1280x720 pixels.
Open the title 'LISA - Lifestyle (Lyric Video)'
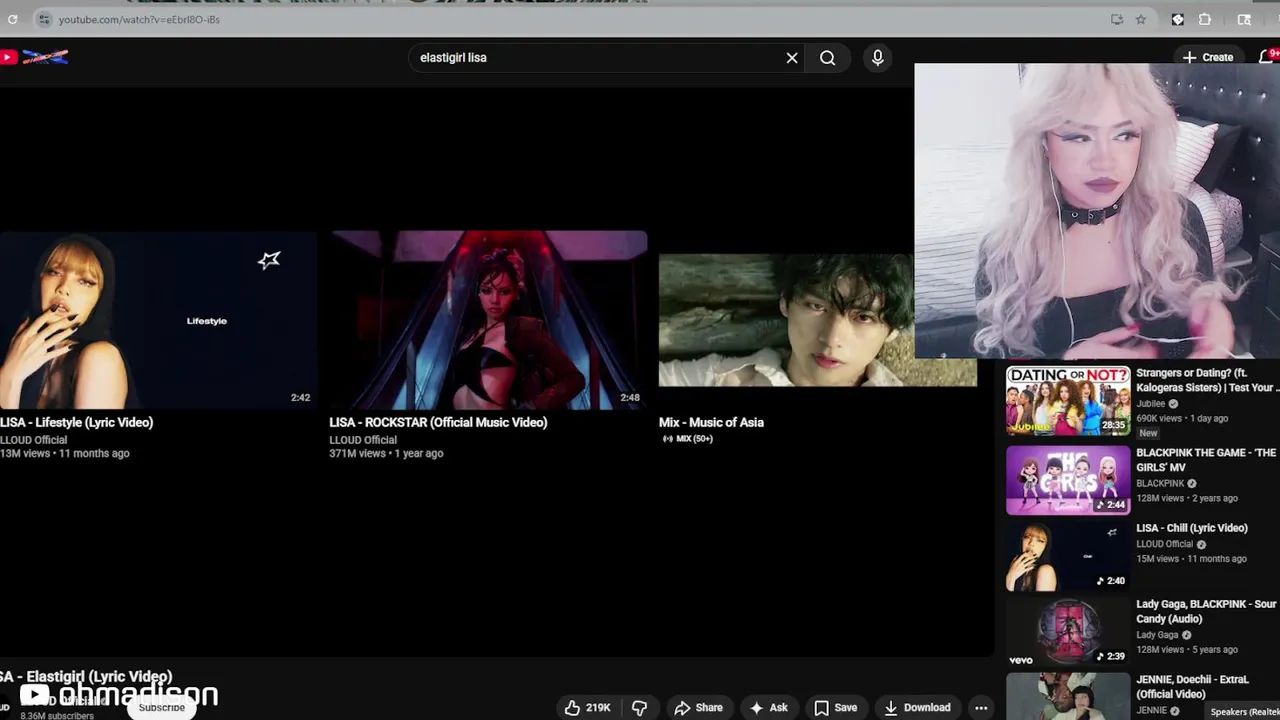pos(77,422)
